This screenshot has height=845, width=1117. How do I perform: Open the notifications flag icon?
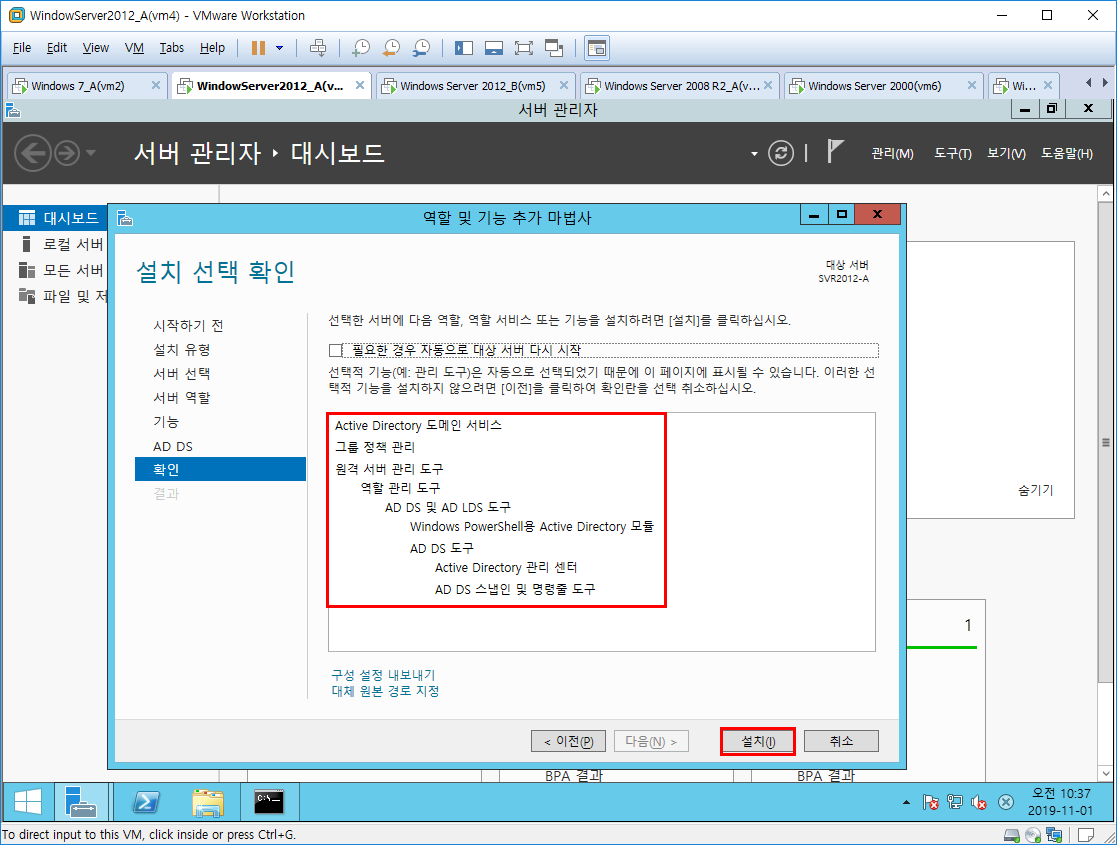pyautogui.click(x=835, y=152)
